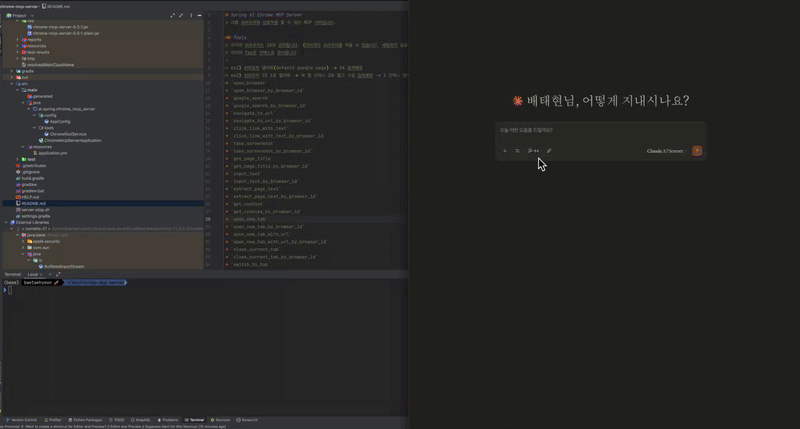Open GraphQL tool window

pos(141,420)
